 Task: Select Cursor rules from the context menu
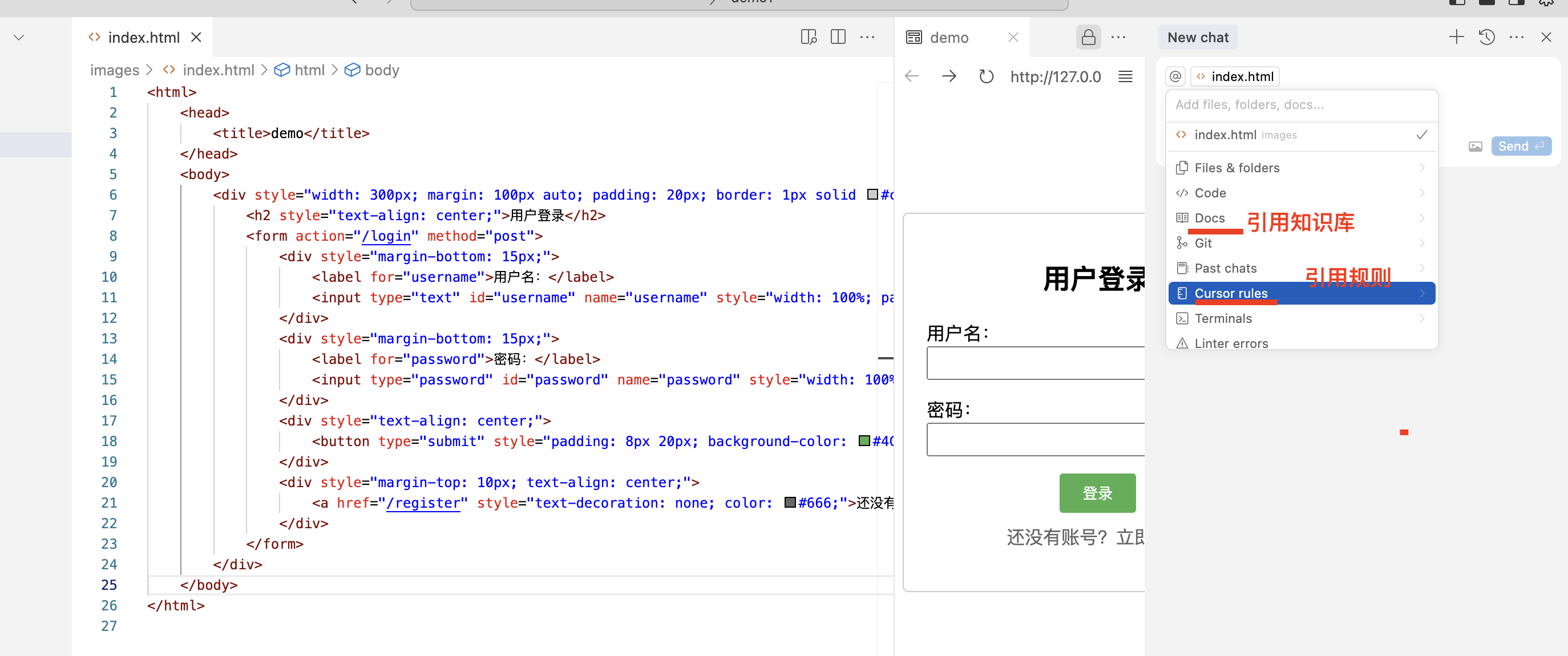click(x=1231, y=293)
